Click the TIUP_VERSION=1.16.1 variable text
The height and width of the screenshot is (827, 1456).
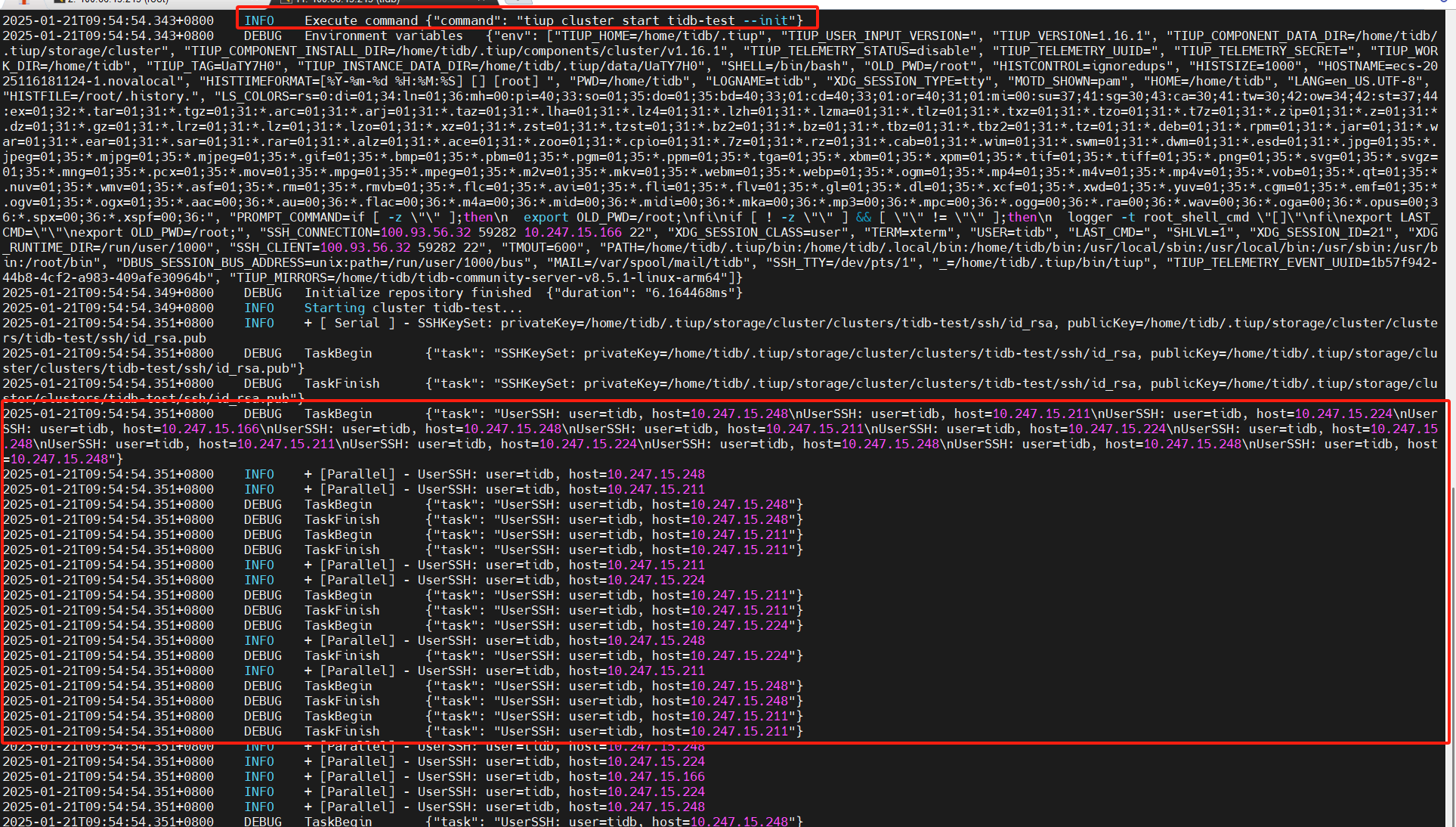(1071, 36)
